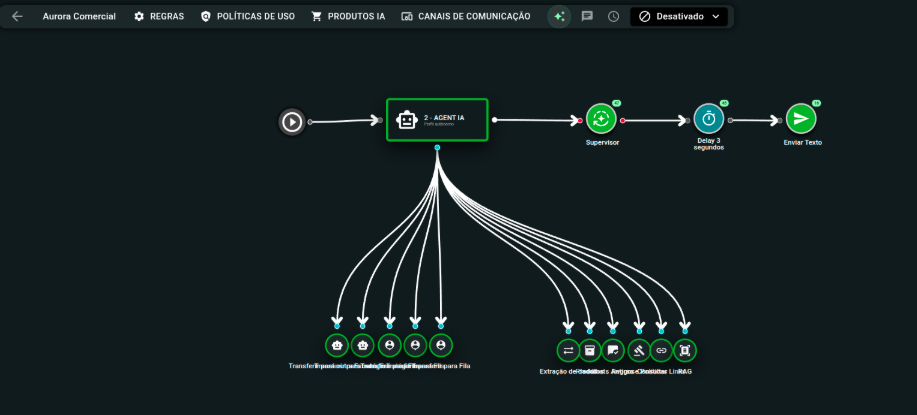This screenshot has width=917, height=415.
Task: Go to PRODUTOS IA section
Action: click(348, 17)
